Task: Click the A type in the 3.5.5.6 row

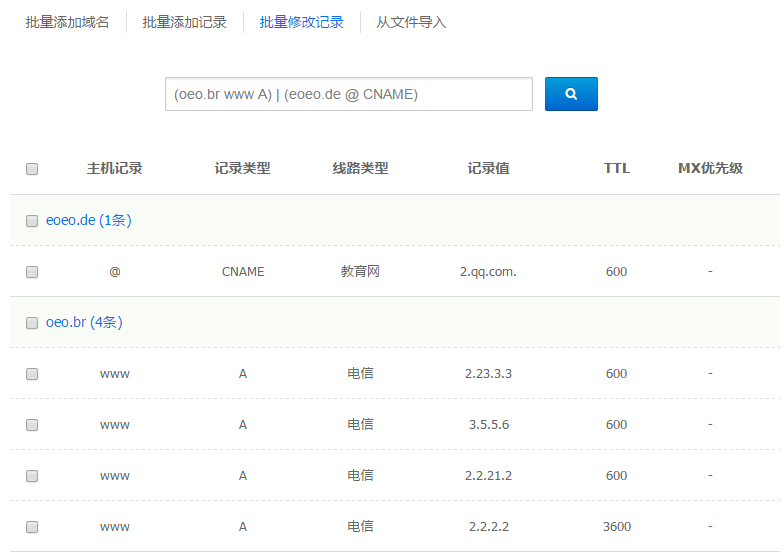Action: (242, 424)
